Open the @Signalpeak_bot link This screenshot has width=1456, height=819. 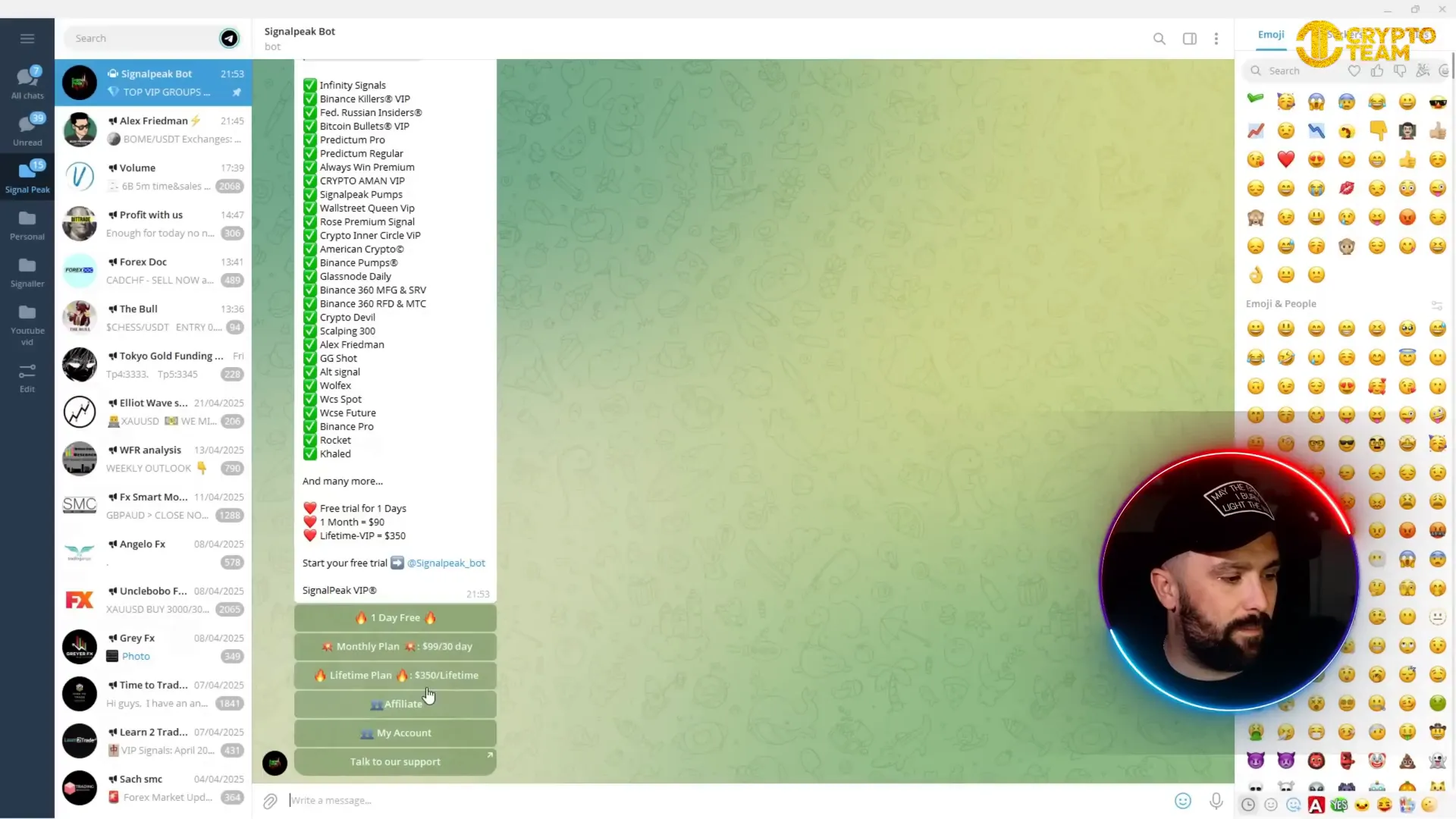446,563
